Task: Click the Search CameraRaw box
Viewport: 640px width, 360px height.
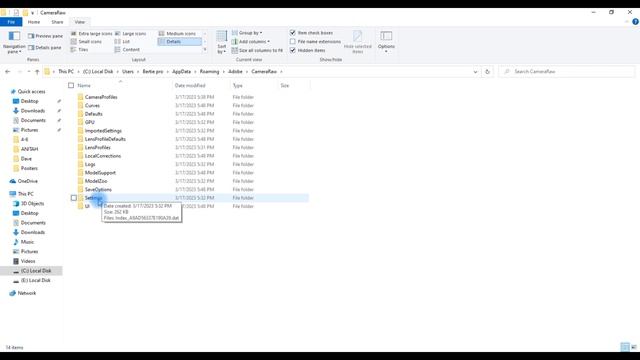Action: tap(567, 71)
